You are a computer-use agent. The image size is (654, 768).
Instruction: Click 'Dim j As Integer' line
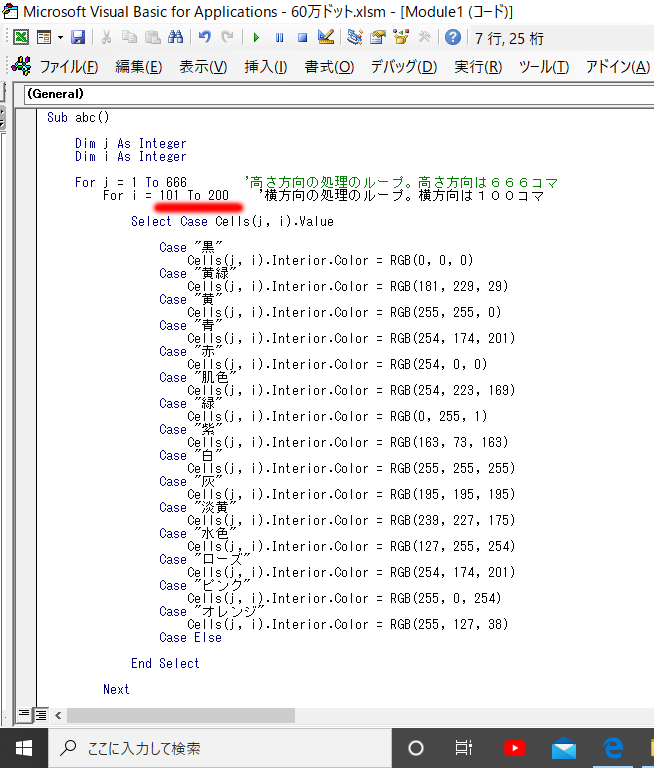click(131, 144)
